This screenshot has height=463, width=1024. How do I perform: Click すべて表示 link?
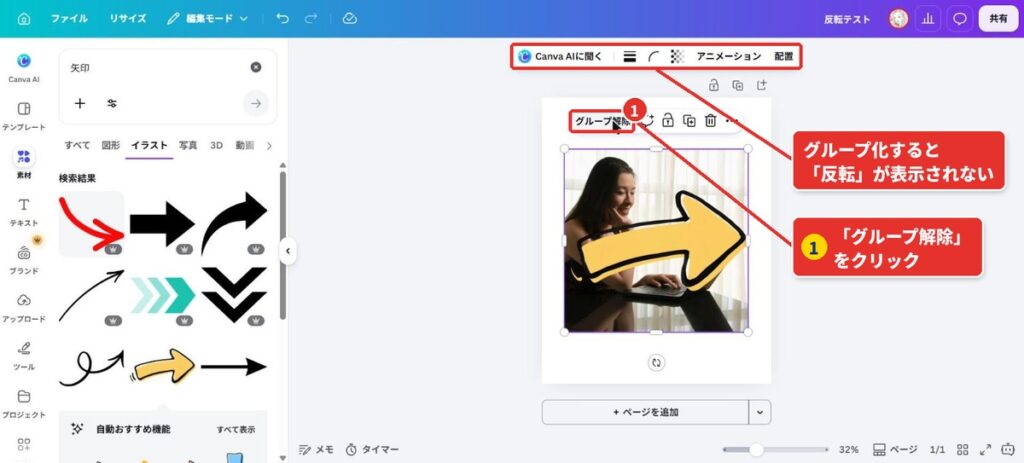point(236,430)
